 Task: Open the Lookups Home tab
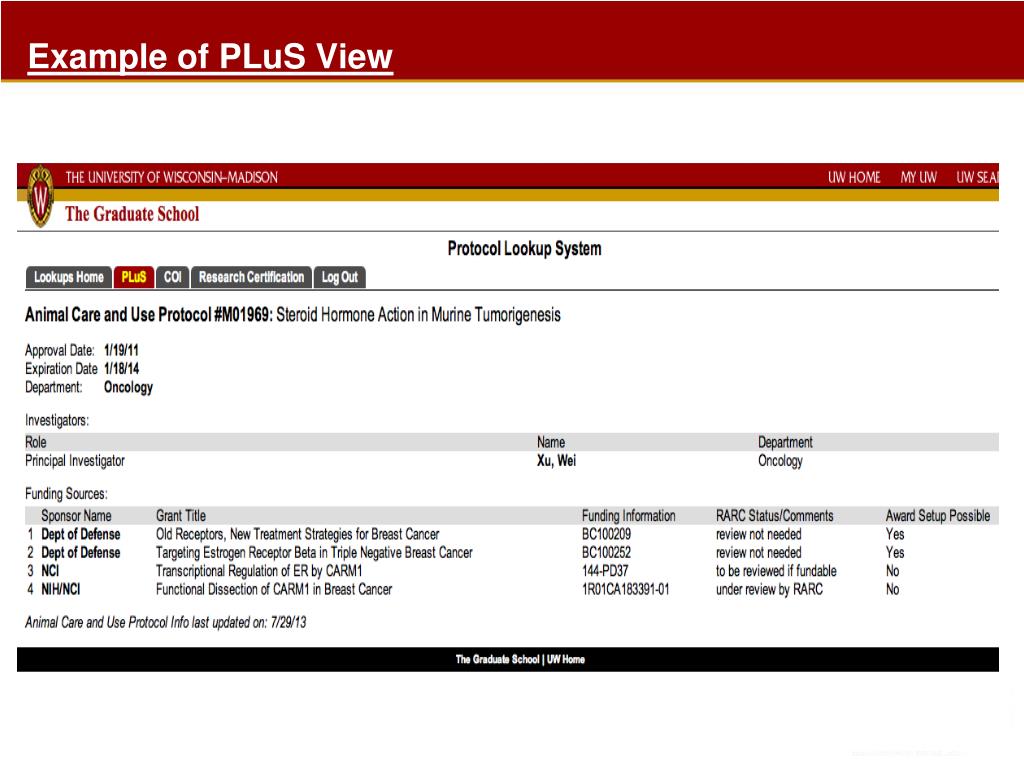[68, 277]
